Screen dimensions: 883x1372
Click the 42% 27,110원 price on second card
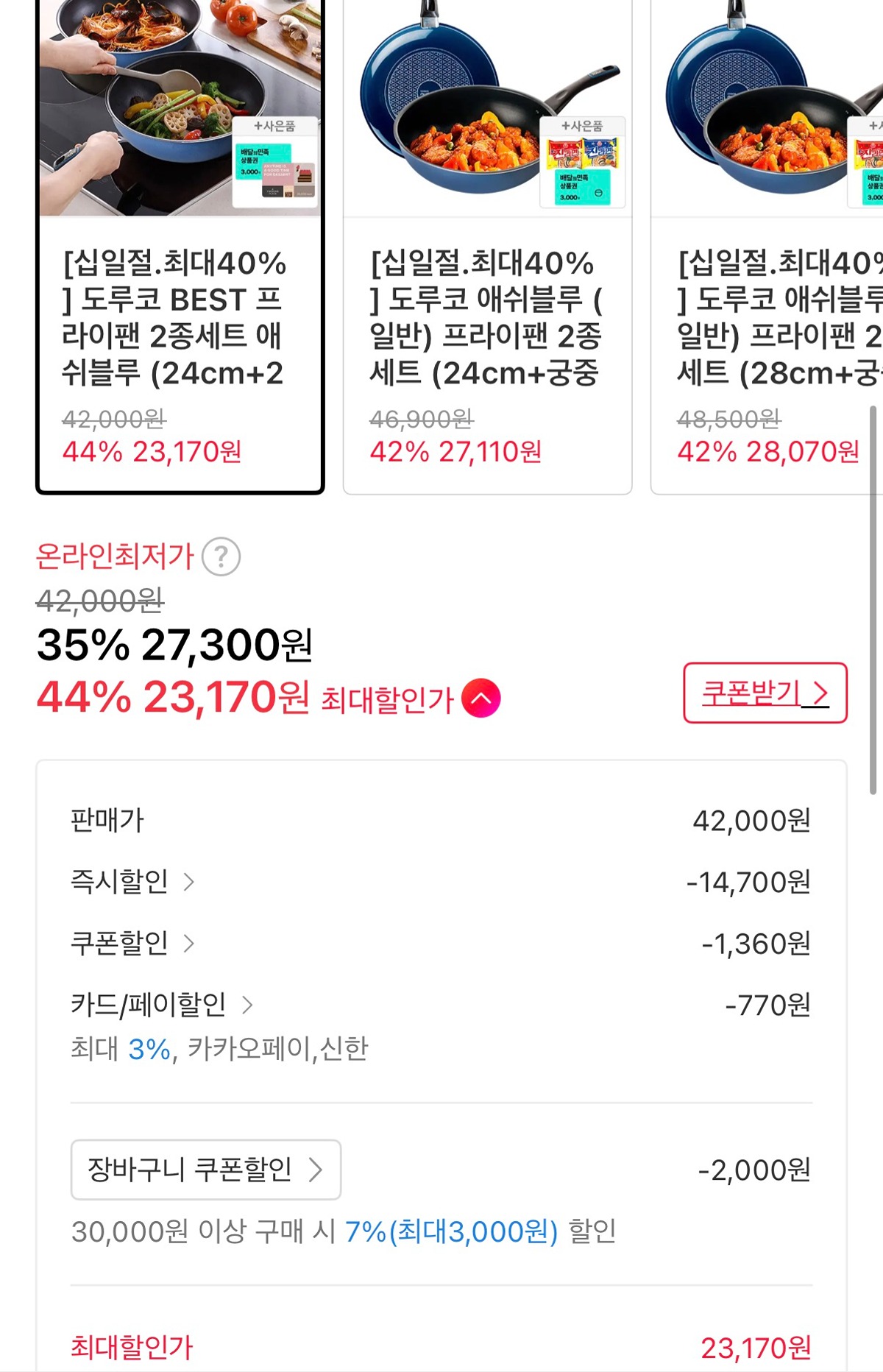click(455, 452)
